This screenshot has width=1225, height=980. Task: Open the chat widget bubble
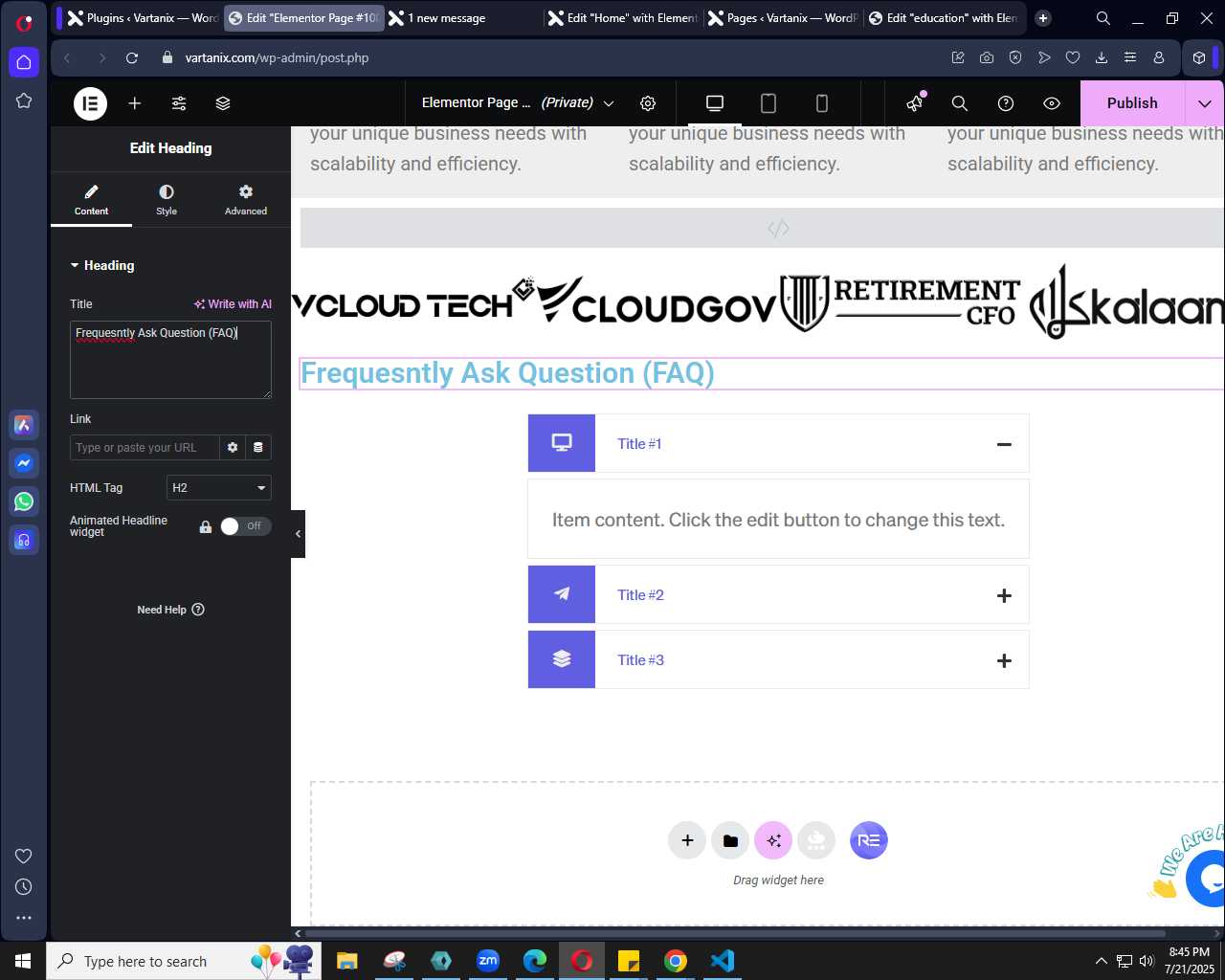point(1208,878)
